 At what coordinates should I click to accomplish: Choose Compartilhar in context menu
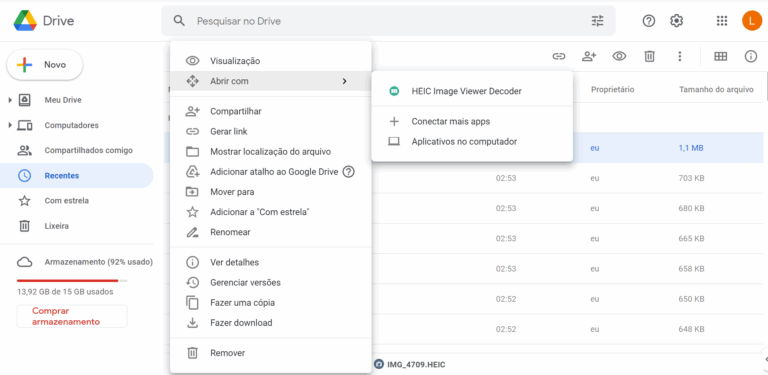pyautogui.click(x=270, y=111)
